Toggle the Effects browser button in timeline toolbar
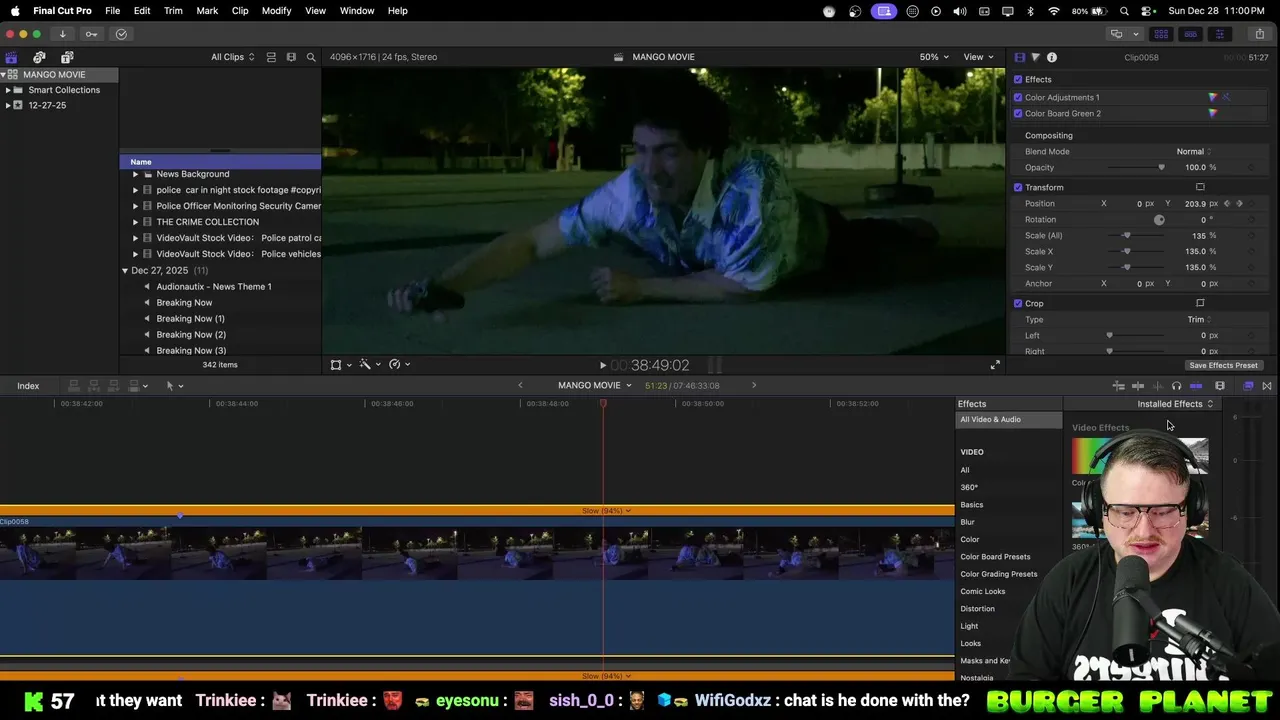Viewport: 1280px width, 720px height. tap(1248, 386)
